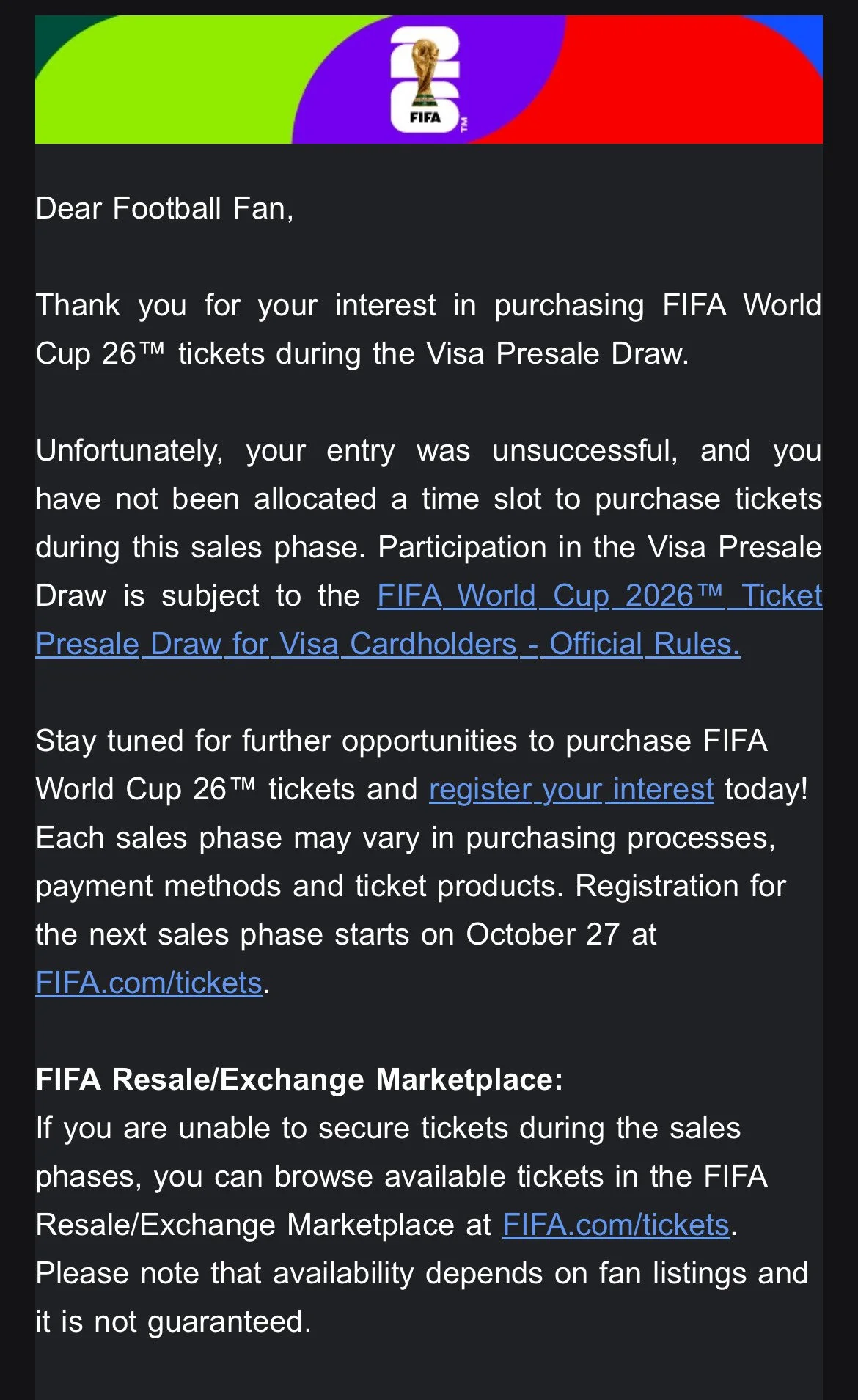Follow the 'register your interest' link
The image size is (858, 1400).
[571, 789]
